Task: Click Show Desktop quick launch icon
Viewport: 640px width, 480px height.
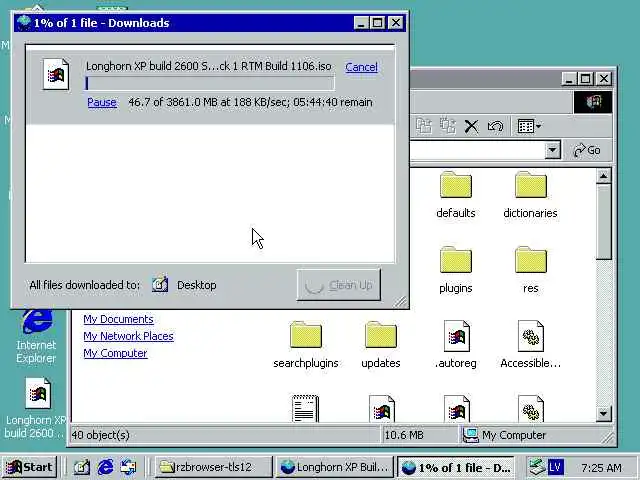Action: point(82,467)
